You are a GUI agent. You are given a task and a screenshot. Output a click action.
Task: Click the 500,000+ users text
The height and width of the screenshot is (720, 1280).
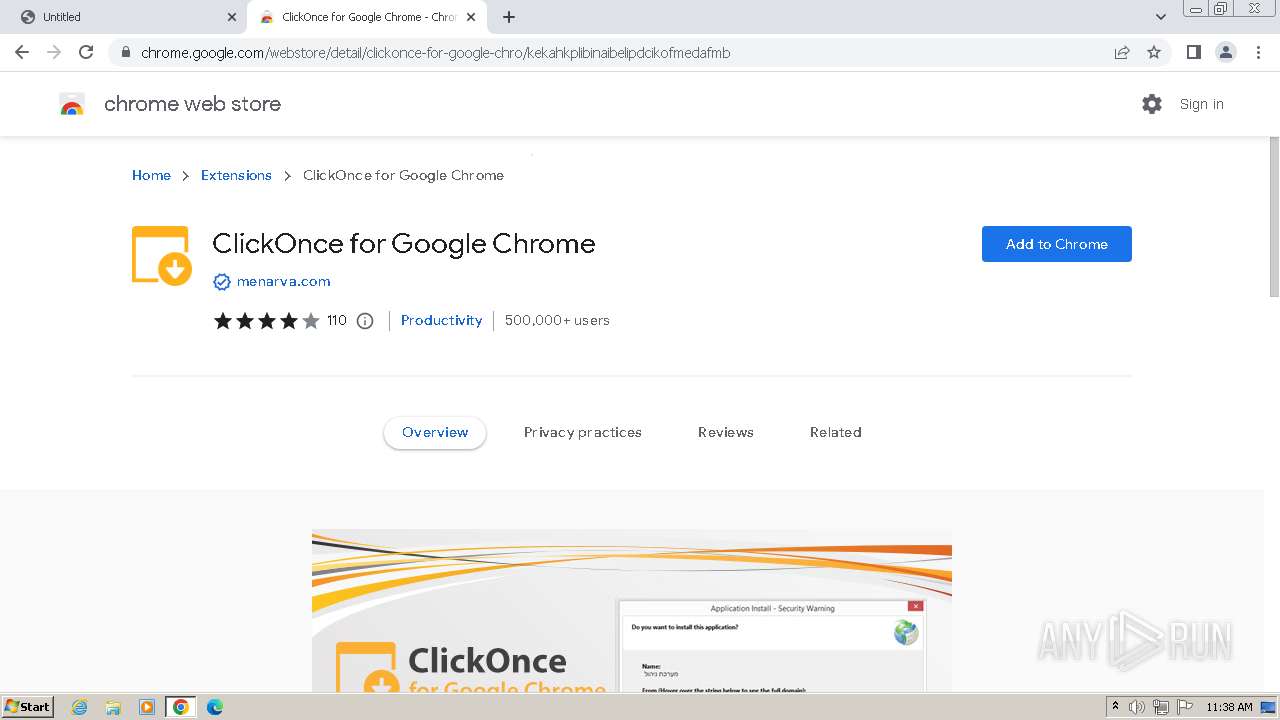[557, 320]
